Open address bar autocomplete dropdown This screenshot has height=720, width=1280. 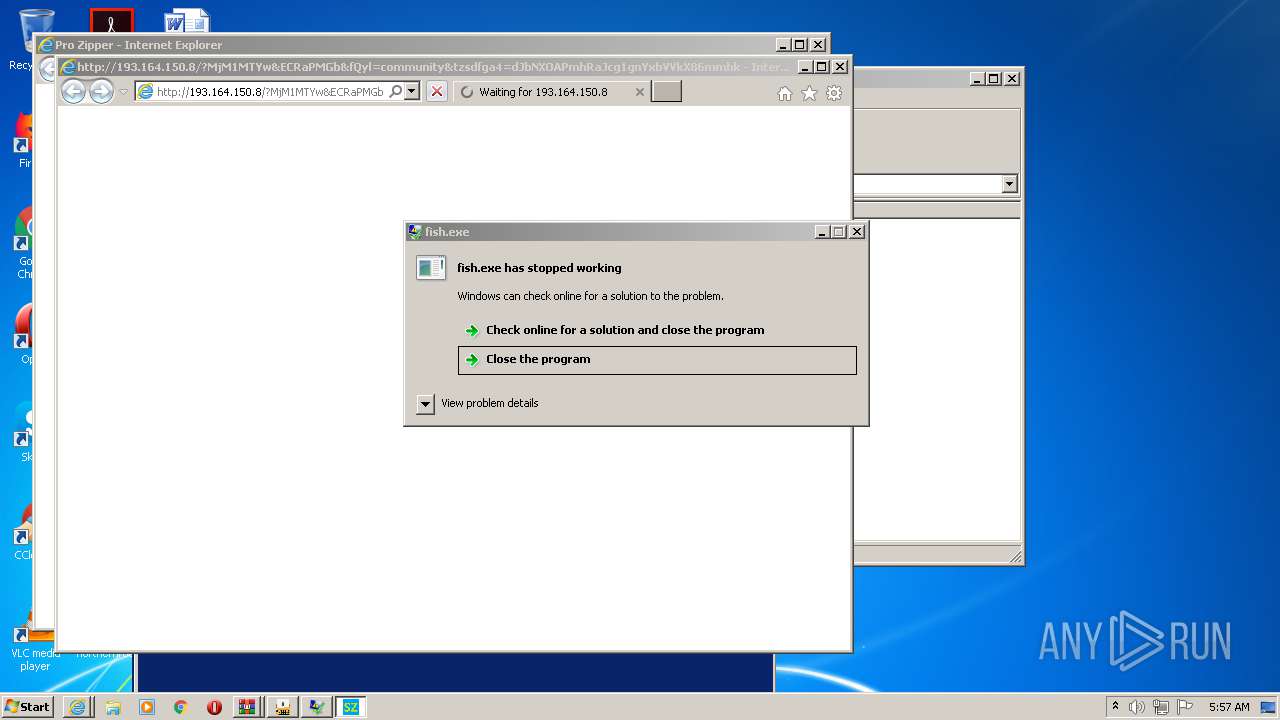point(411,92)
